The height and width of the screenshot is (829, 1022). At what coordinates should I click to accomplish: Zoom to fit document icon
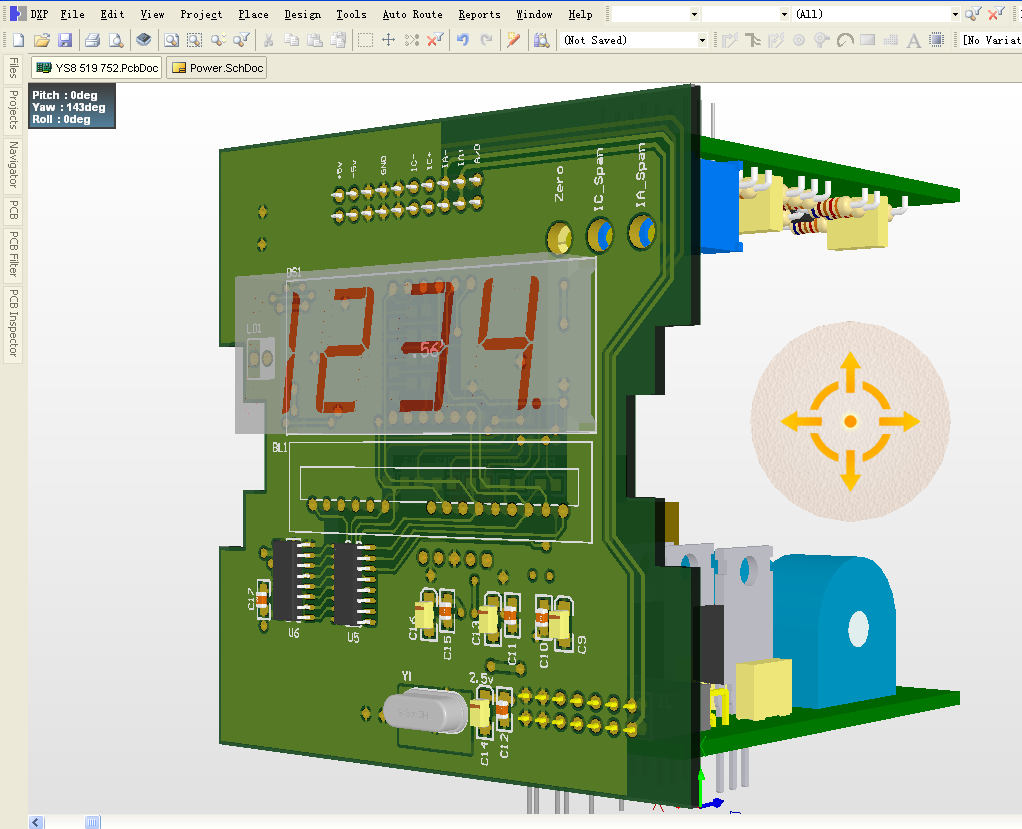[x=171, y=40]
